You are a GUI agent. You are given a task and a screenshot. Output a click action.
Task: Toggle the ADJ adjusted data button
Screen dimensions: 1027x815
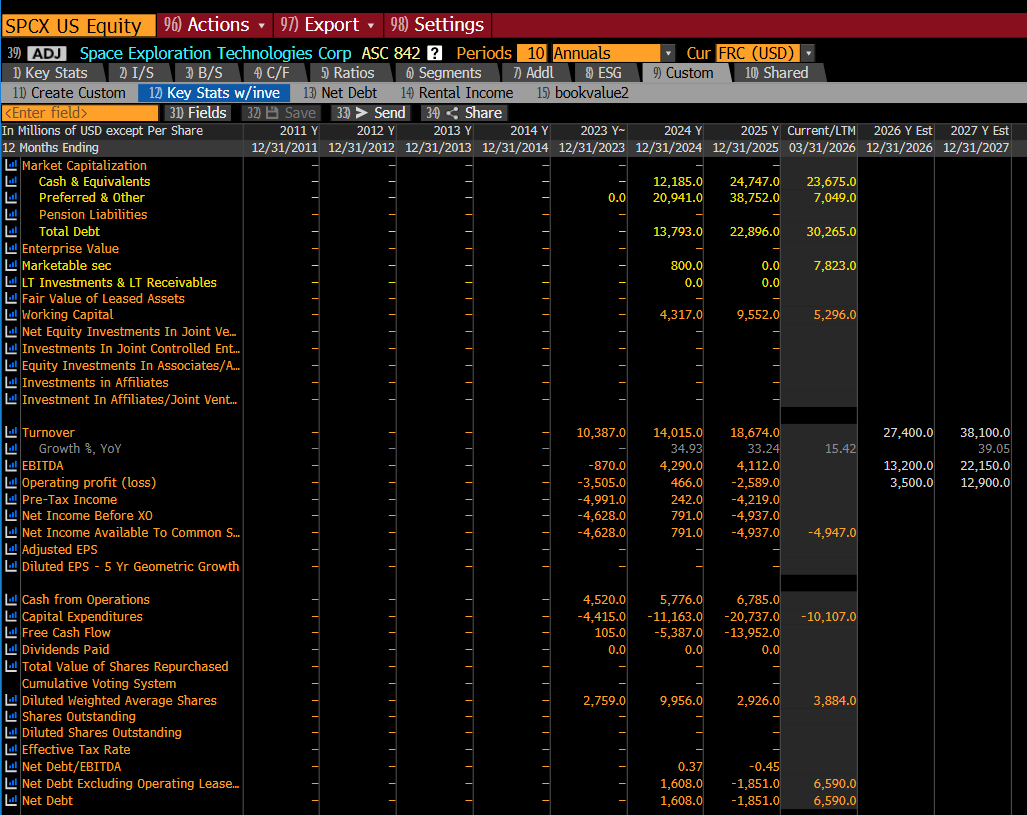[x=47, y=54]
